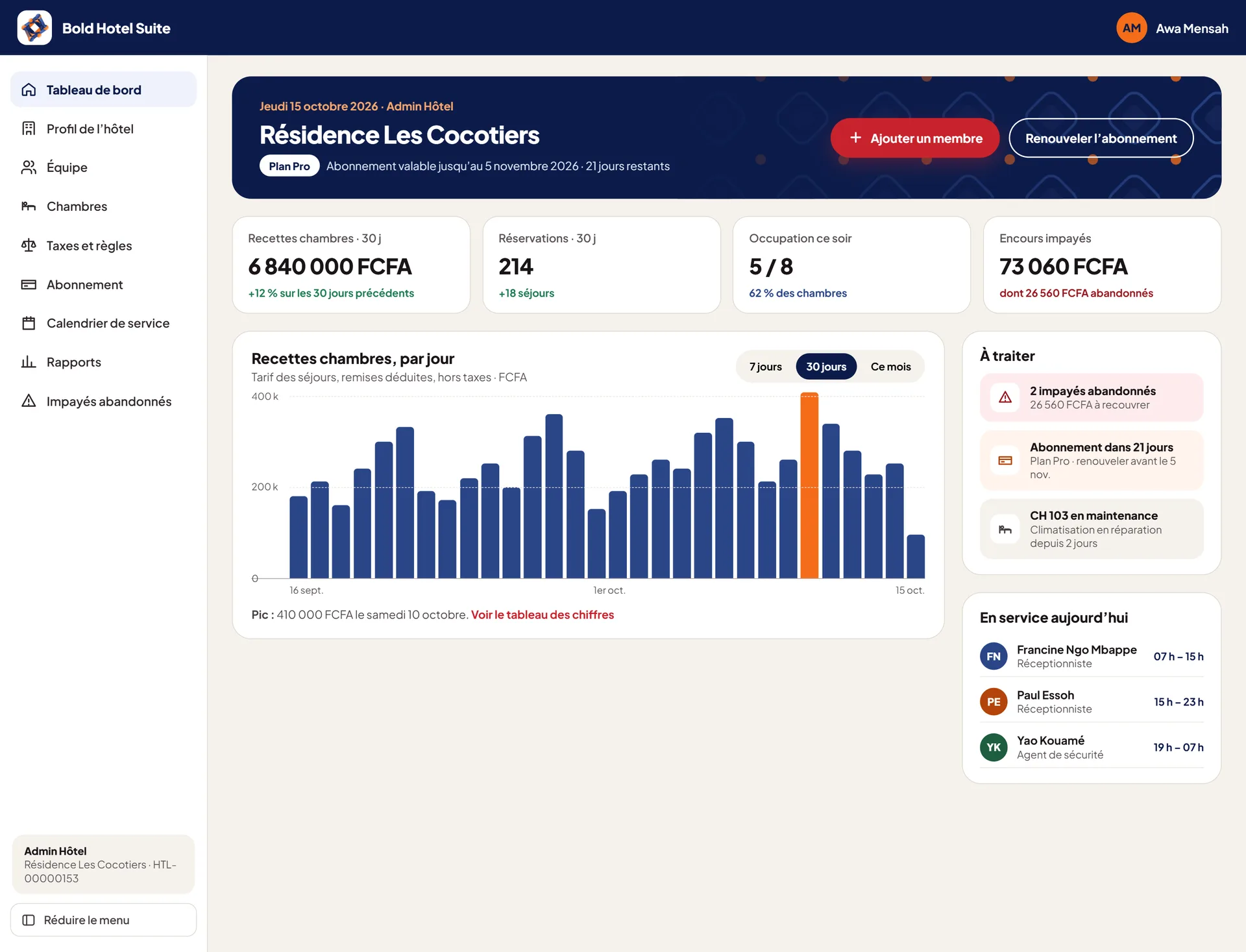
Task: Open Impayés abandonnés sidebar menu item
Action: 103,401
